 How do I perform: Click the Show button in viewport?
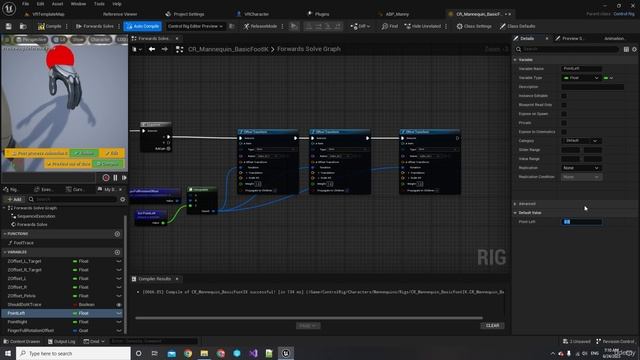pyautogui.click(x=78, y=40)
